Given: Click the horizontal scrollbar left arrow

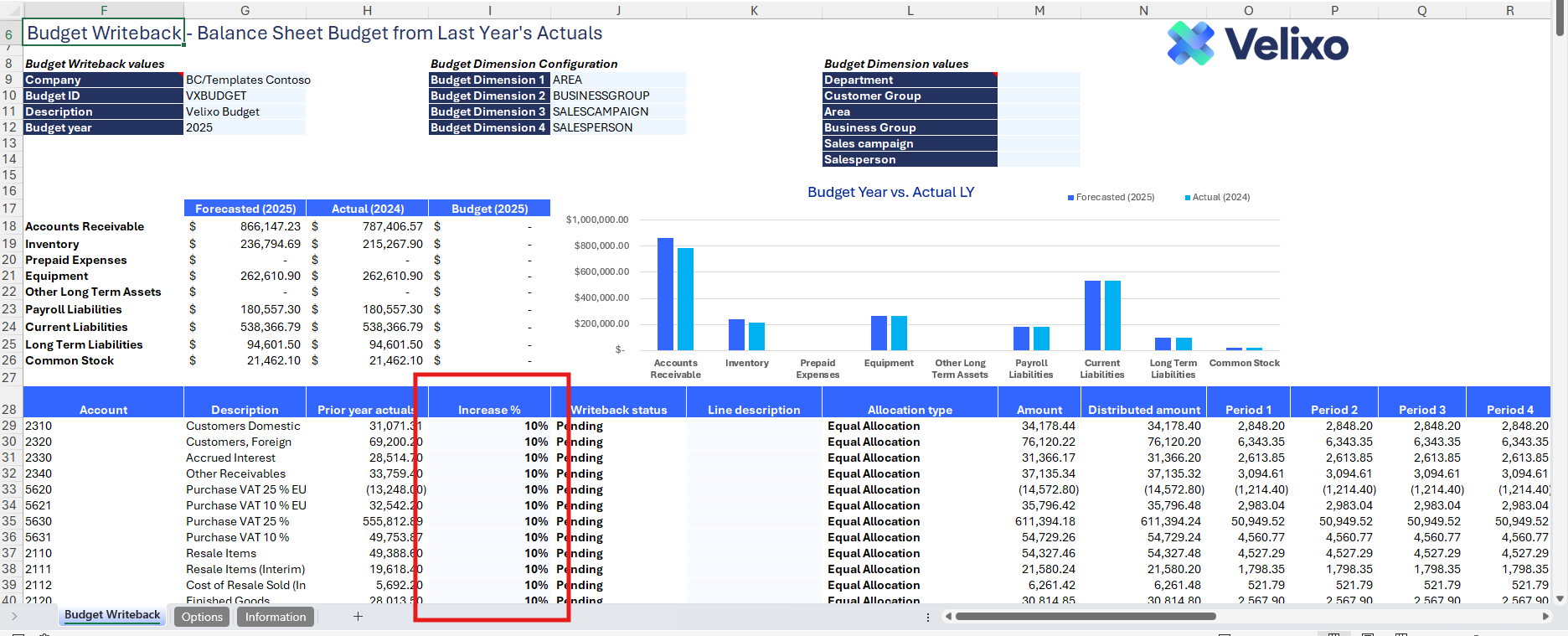Looking at the screenshot, I should [x=948, y=617].
